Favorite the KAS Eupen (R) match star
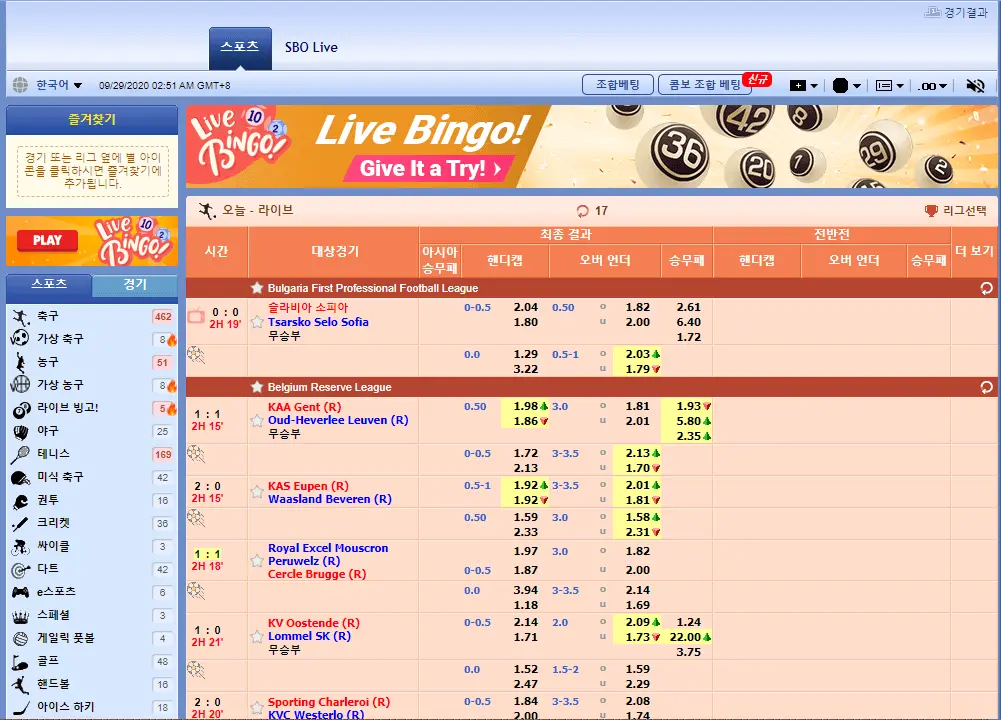This screenshot has width=1001, height=720. (257, 492)
